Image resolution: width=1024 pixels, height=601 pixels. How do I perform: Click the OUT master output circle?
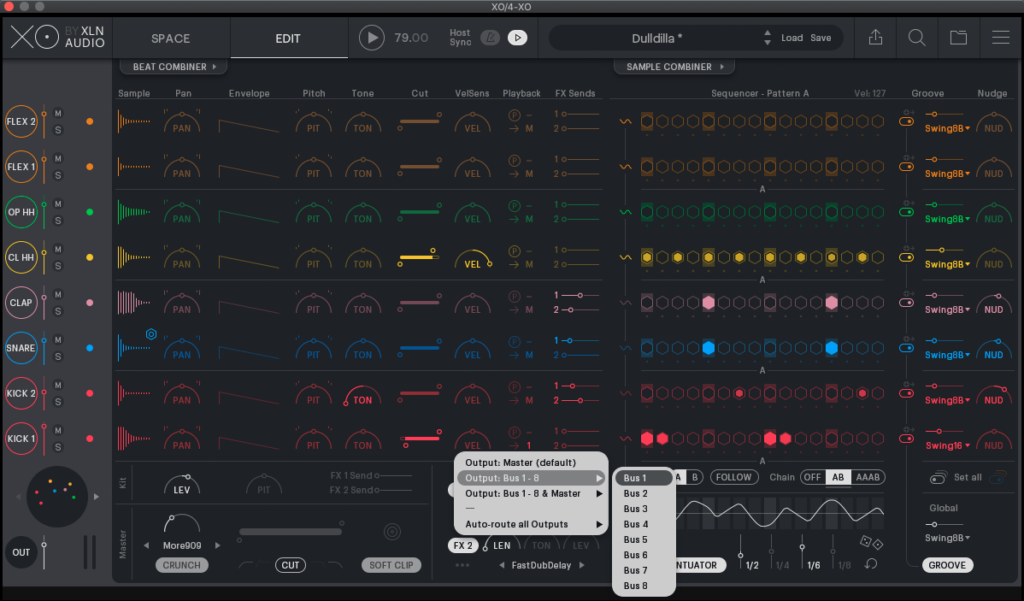(x=21, y=552)
